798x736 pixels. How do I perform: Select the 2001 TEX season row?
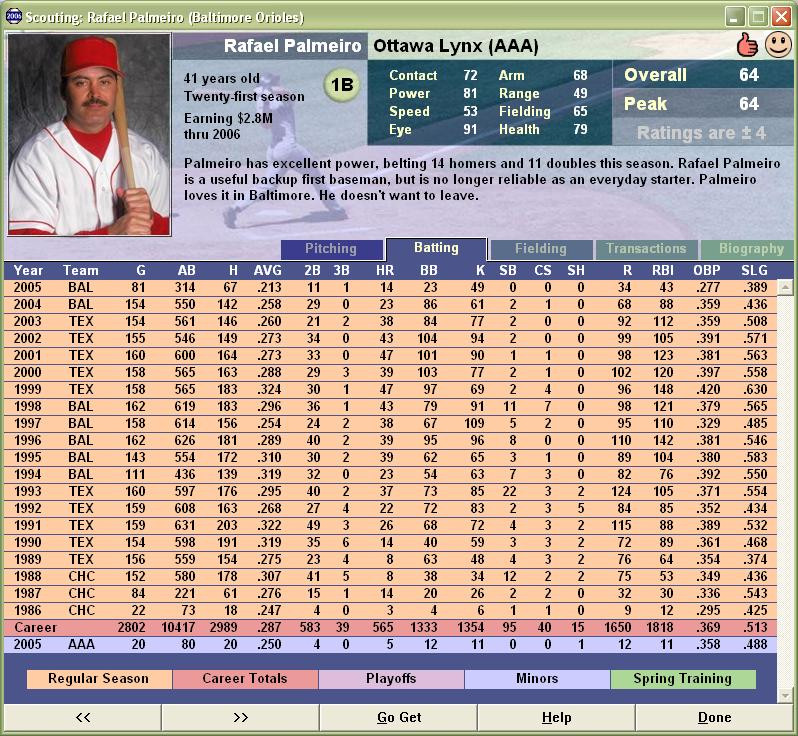point(390,355)
